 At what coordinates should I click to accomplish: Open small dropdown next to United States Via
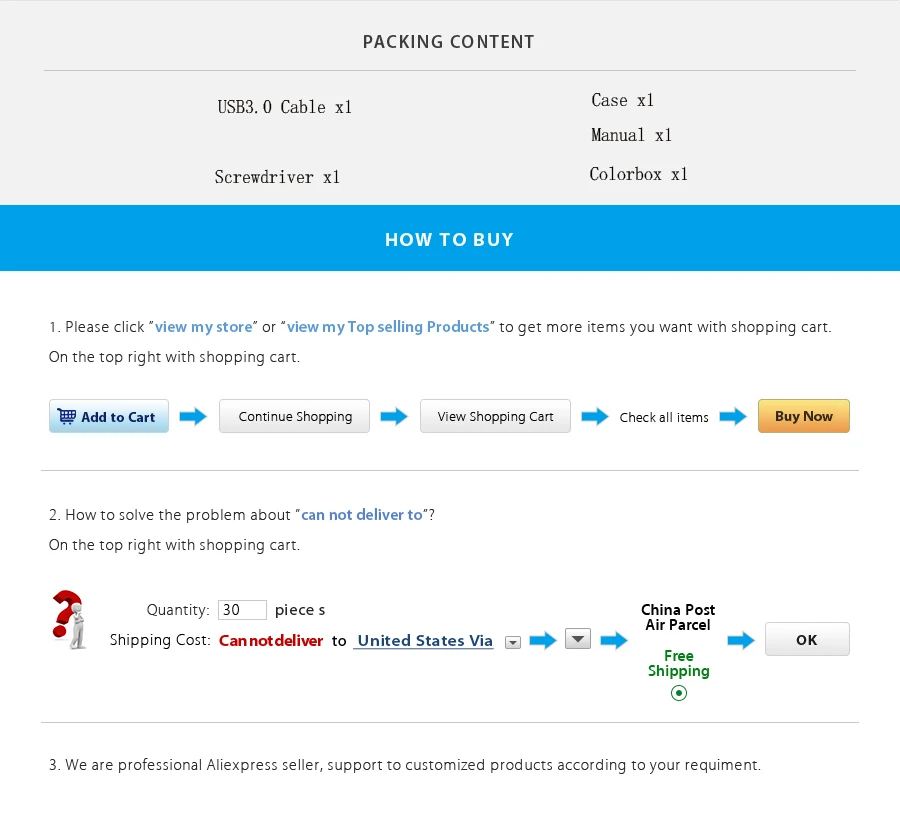pos(512,642)
